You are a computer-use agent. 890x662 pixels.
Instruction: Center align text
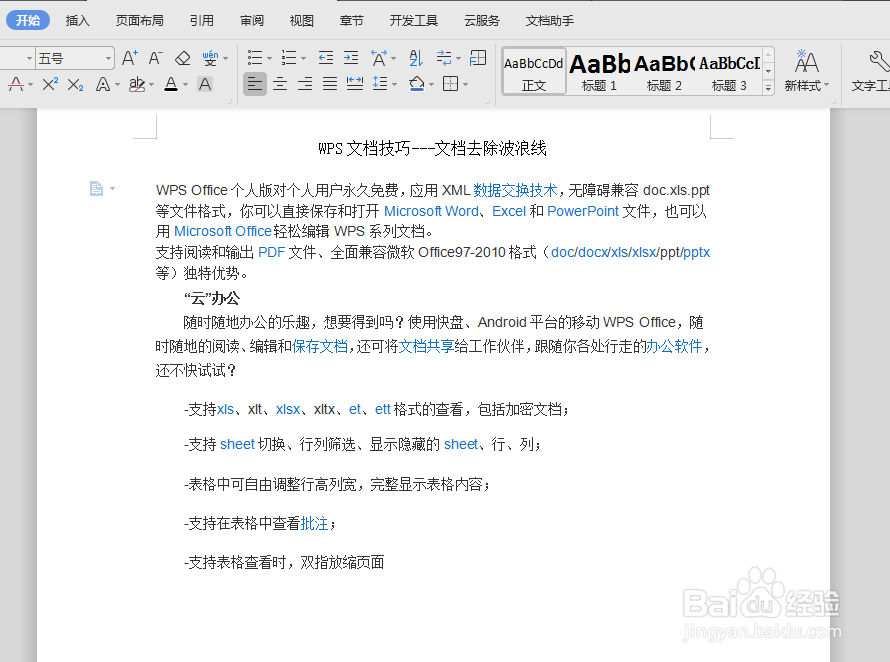(280, 85)
